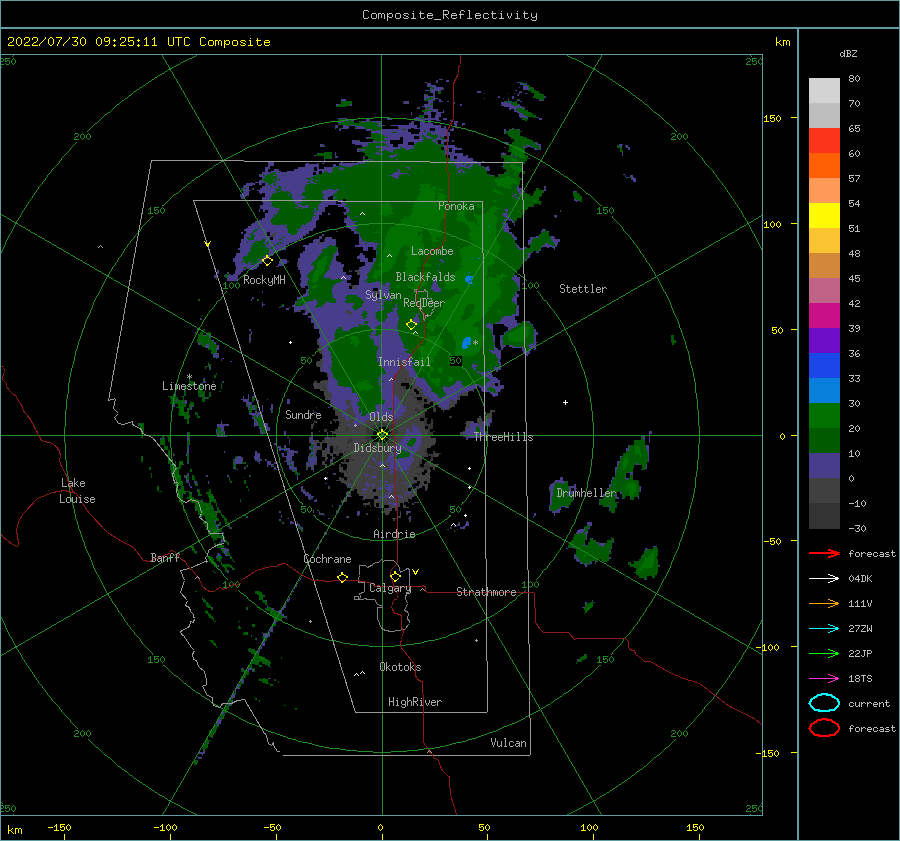
Task: Select the light gray 80 dBZ swatch
Action: pyautogui.click(x=824, y=90)
